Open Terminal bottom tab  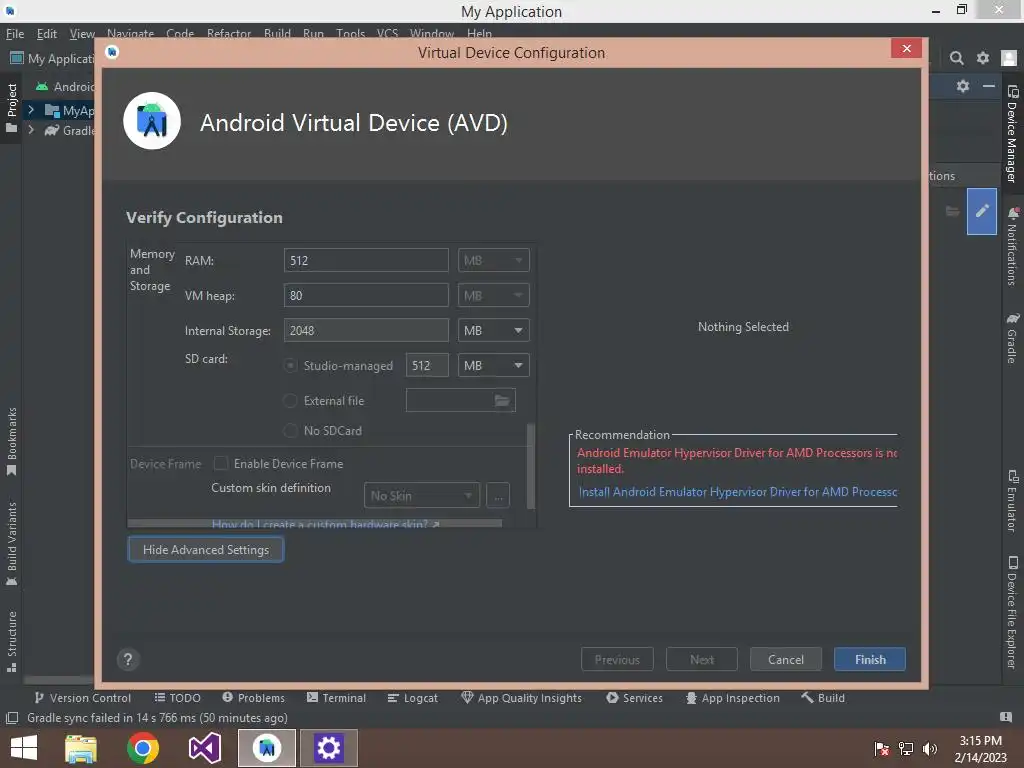point(336,698)
